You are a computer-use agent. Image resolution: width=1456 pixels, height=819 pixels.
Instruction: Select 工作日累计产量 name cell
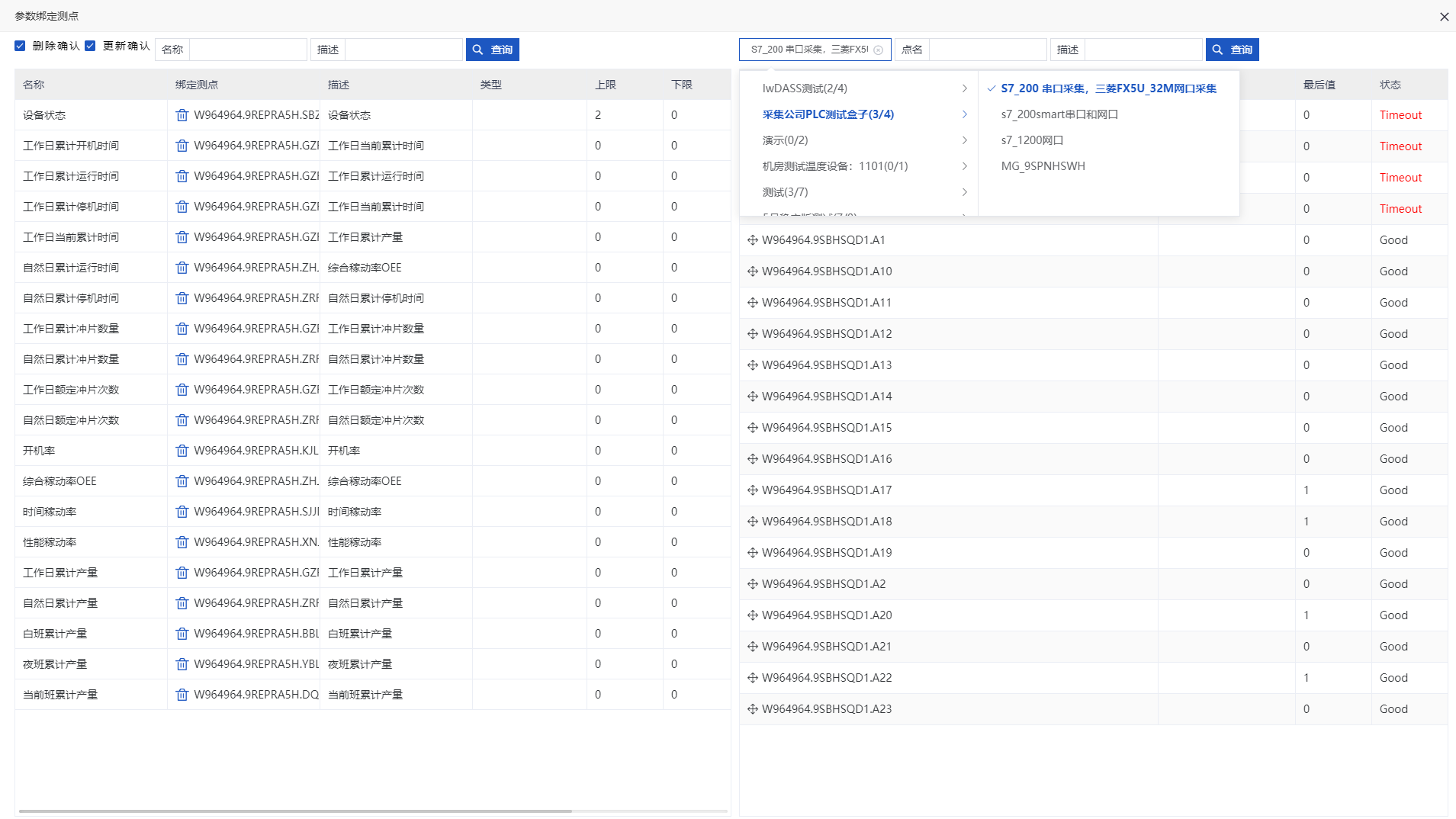[91, 573]
